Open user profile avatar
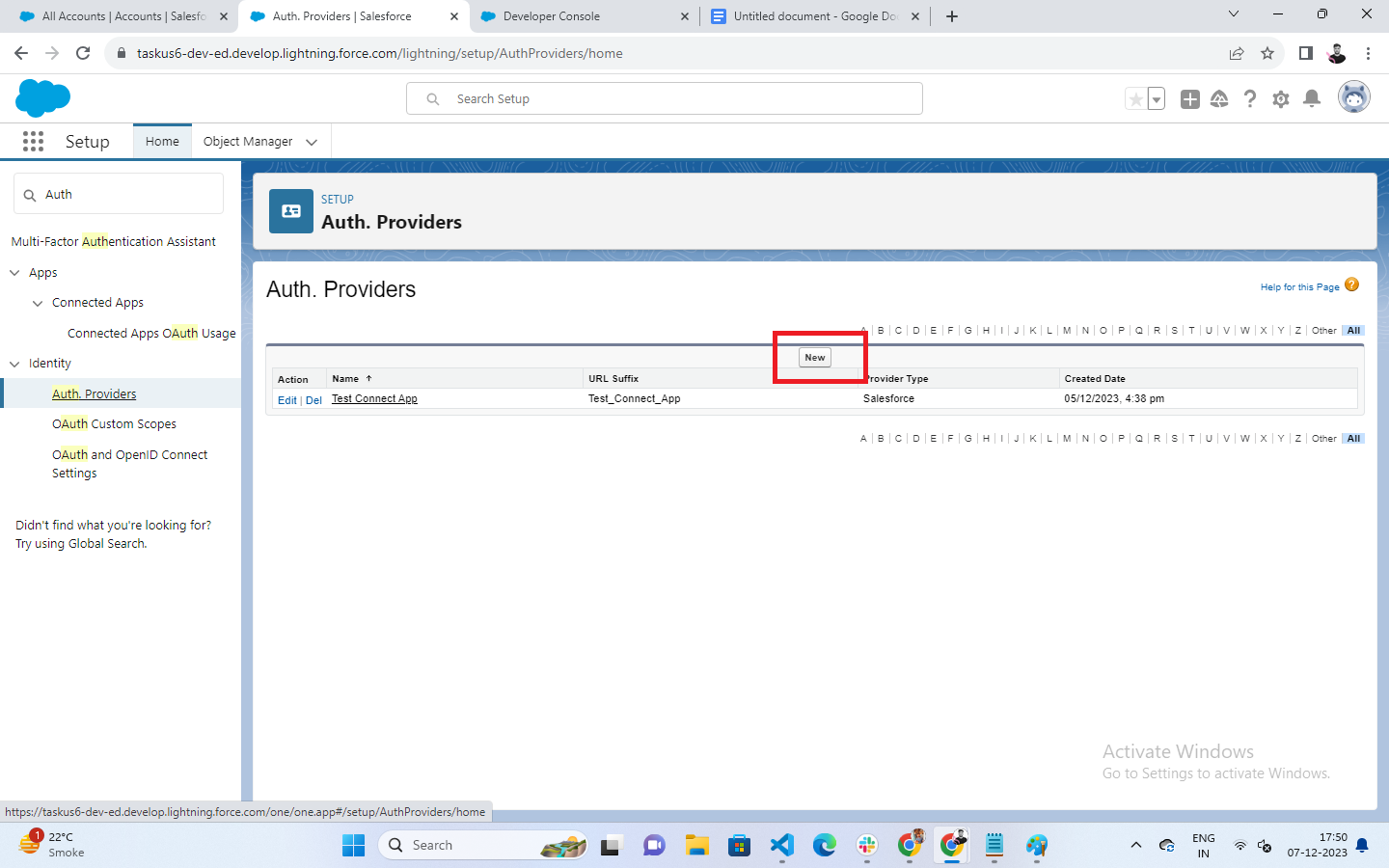The height and width of the screenshot is (868, 1389). tap(1354, 97)
